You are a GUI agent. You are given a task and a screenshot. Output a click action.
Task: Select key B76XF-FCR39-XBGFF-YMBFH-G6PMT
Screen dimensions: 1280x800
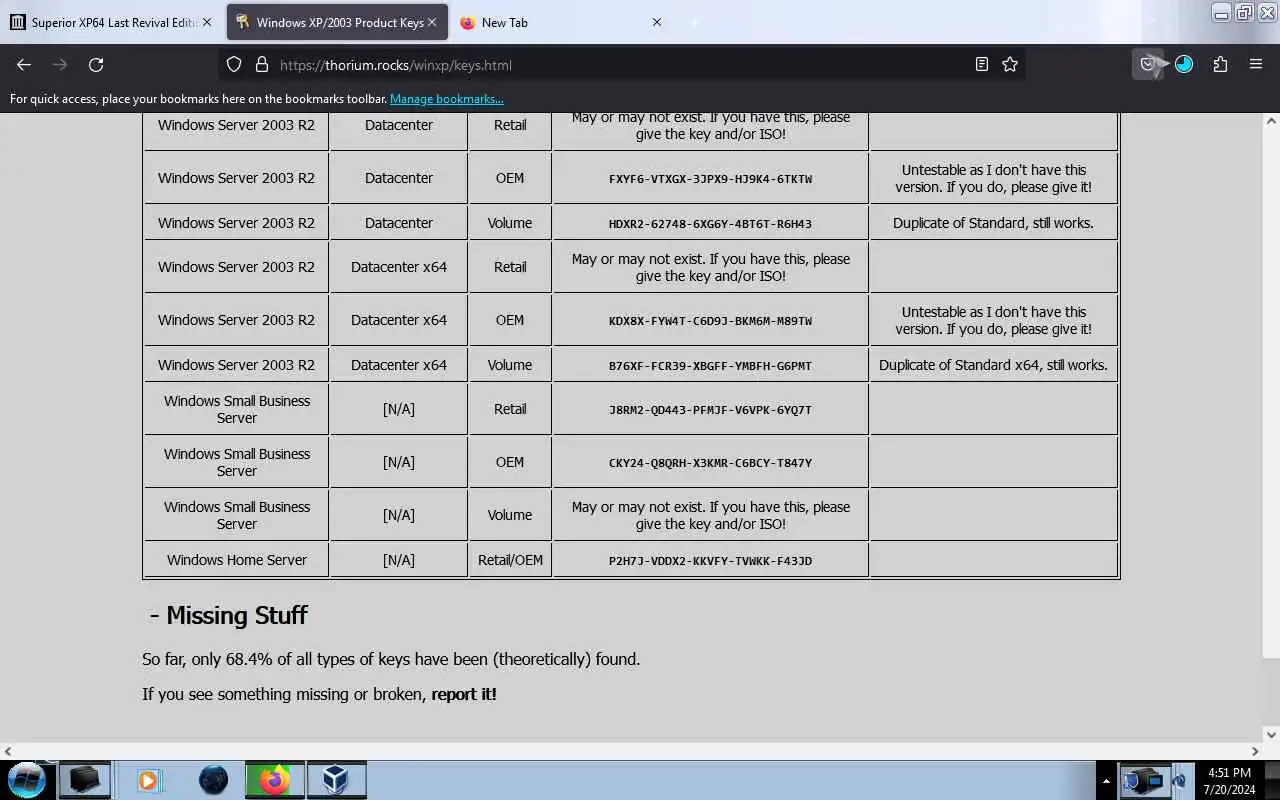710,366
